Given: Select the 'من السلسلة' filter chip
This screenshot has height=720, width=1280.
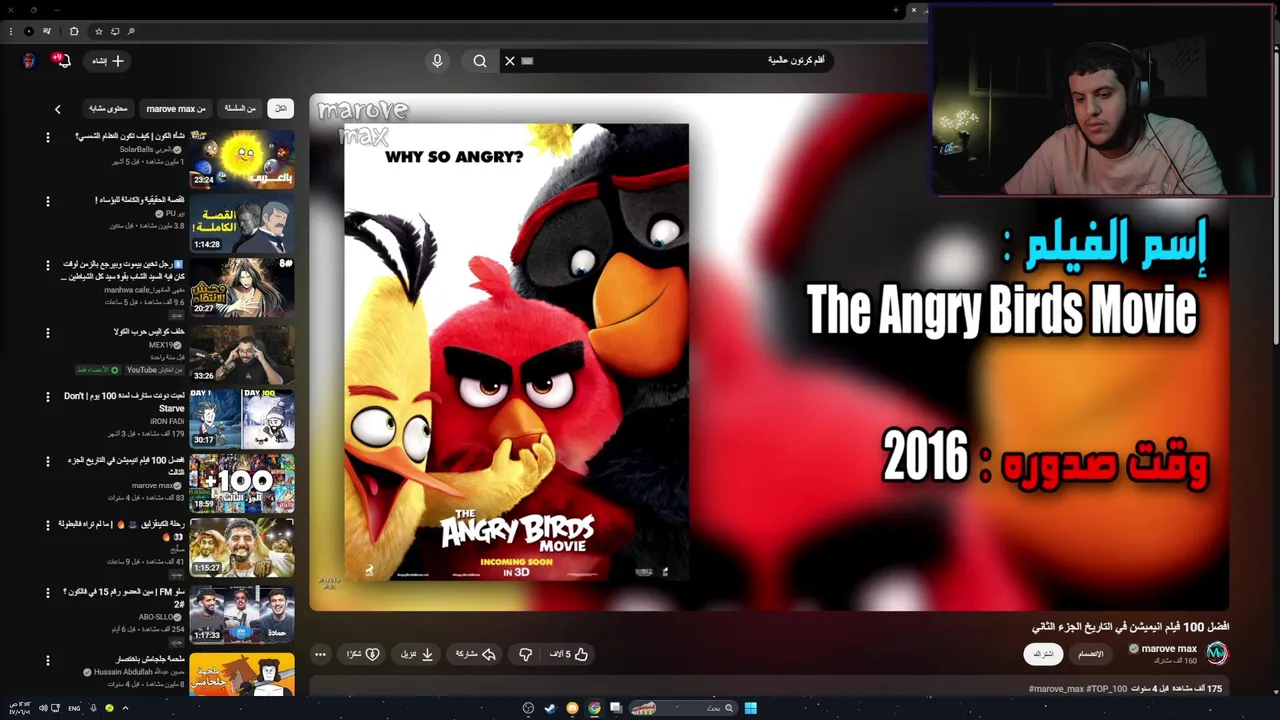Looking at the screenshot, I should coord(240,108).
